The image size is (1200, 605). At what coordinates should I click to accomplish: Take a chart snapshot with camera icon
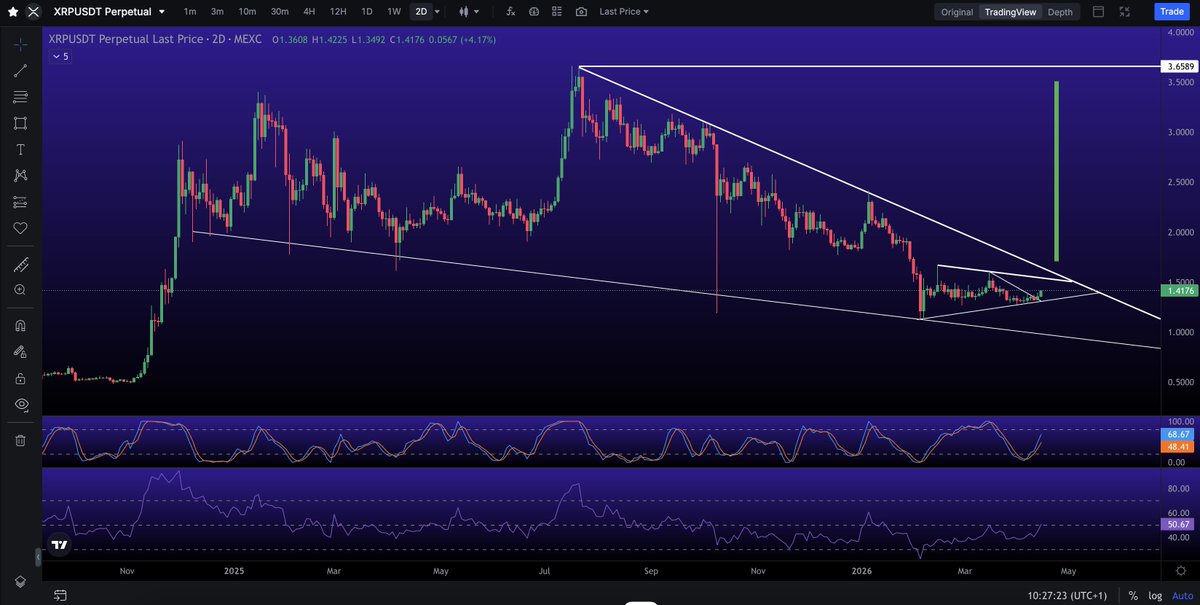582,12
